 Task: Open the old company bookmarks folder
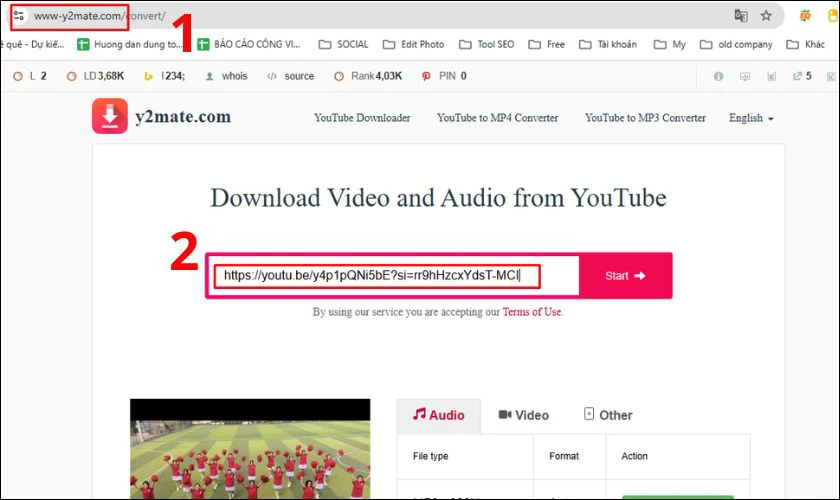(x=736, y=44)
